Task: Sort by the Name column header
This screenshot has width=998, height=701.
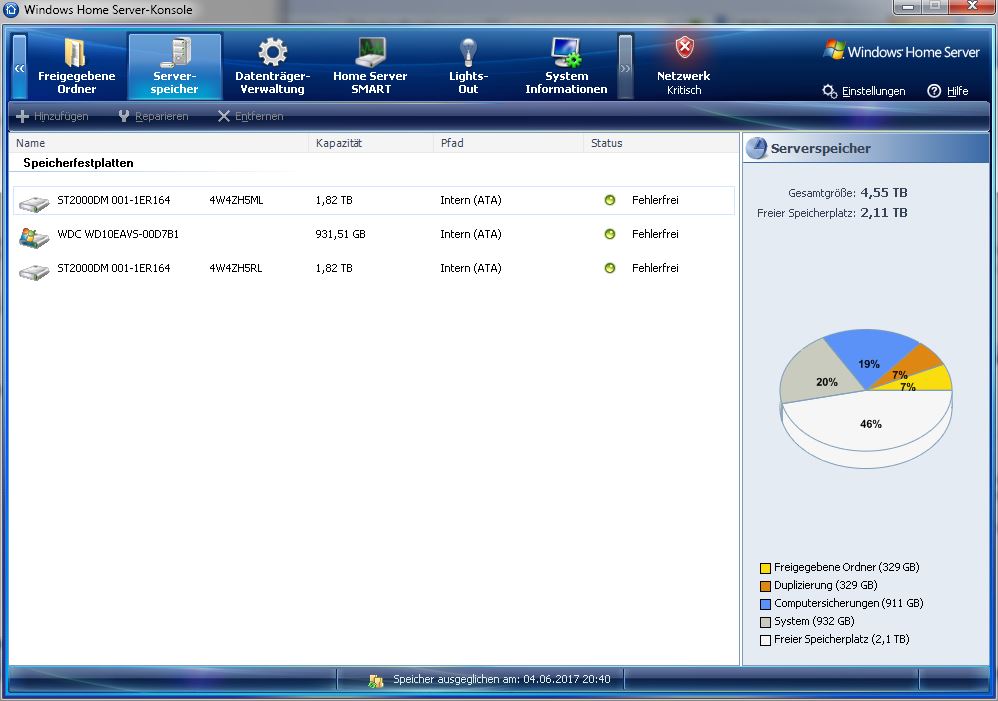Action: 159,143
